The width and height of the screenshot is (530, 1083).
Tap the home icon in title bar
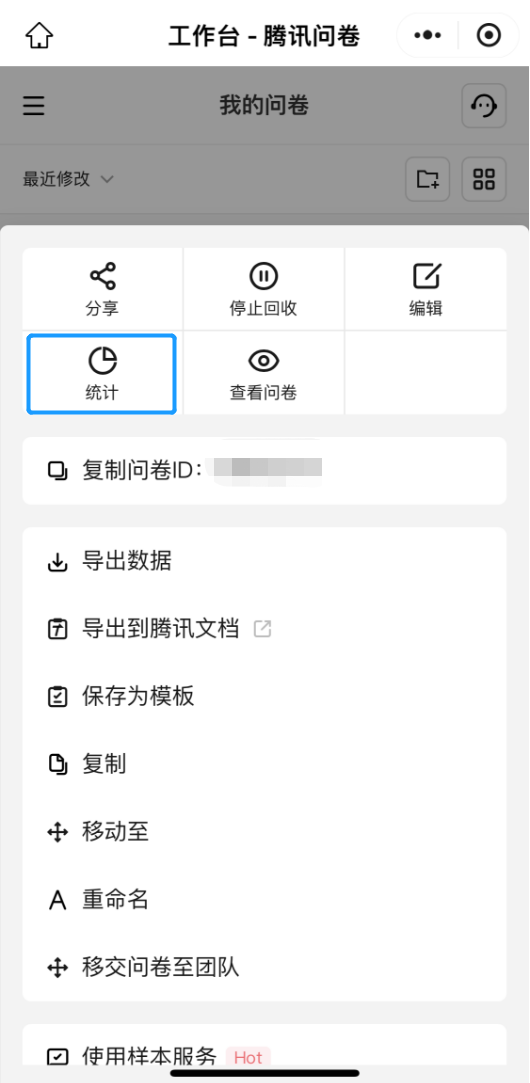(39, 35)
